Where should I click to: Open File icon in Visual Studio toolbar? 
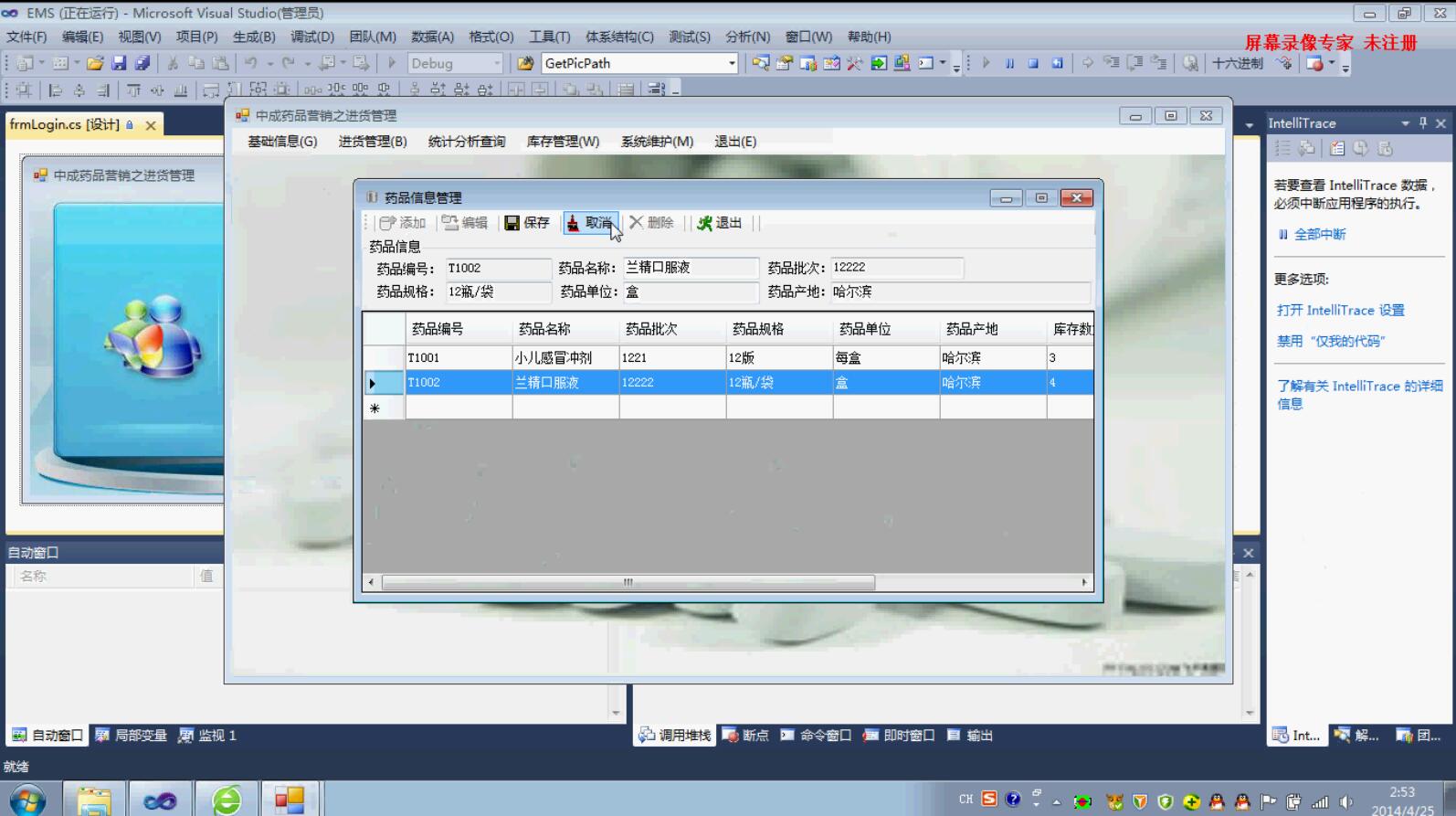(95, 63)
